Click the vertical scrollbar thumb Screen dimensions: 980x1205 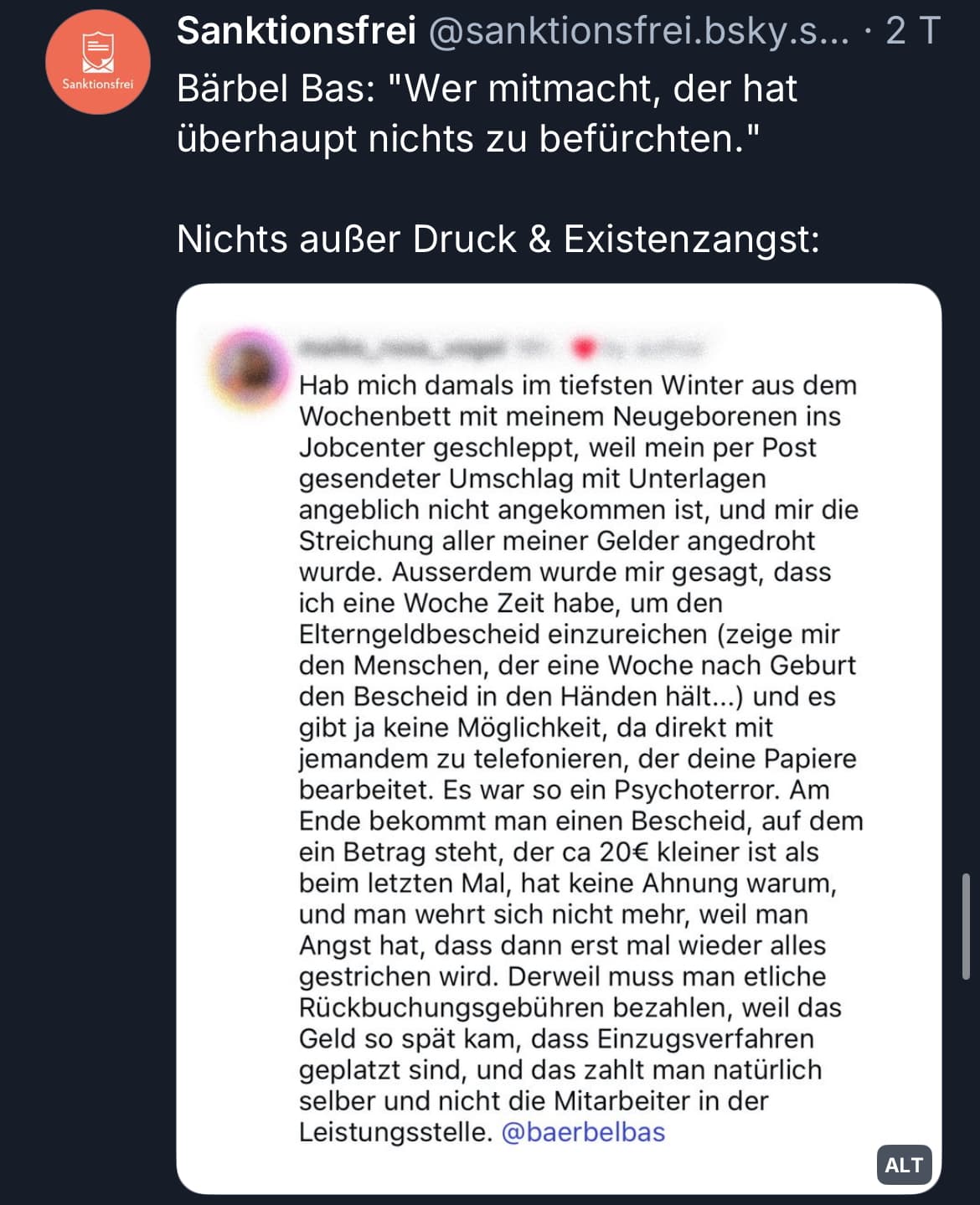click(x=966, y=926)
